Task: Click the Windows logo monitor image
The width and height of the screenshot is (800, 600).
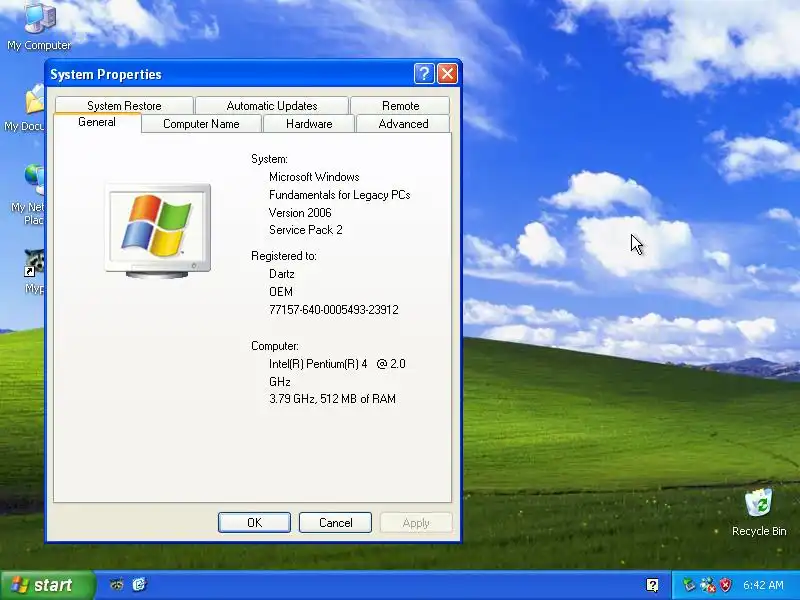Action: [158, 231]
